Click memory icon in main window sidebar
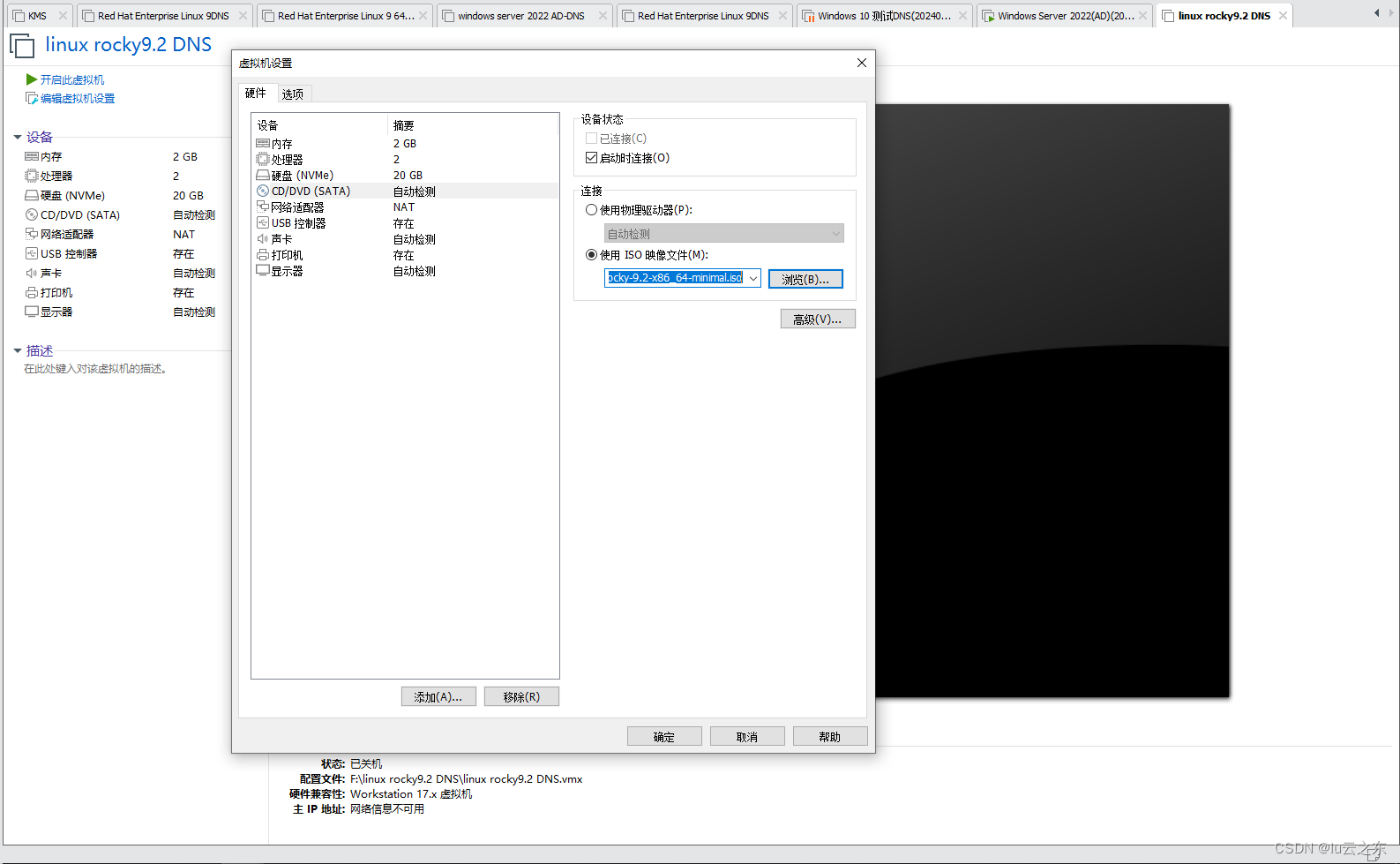The image size is (1400, 864). (32, 156)
